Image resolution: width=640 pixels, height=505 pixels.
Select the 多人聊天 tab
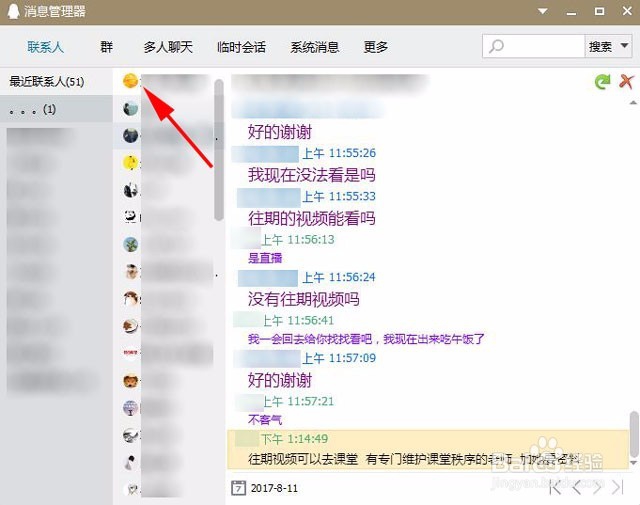tap(168, 47)
